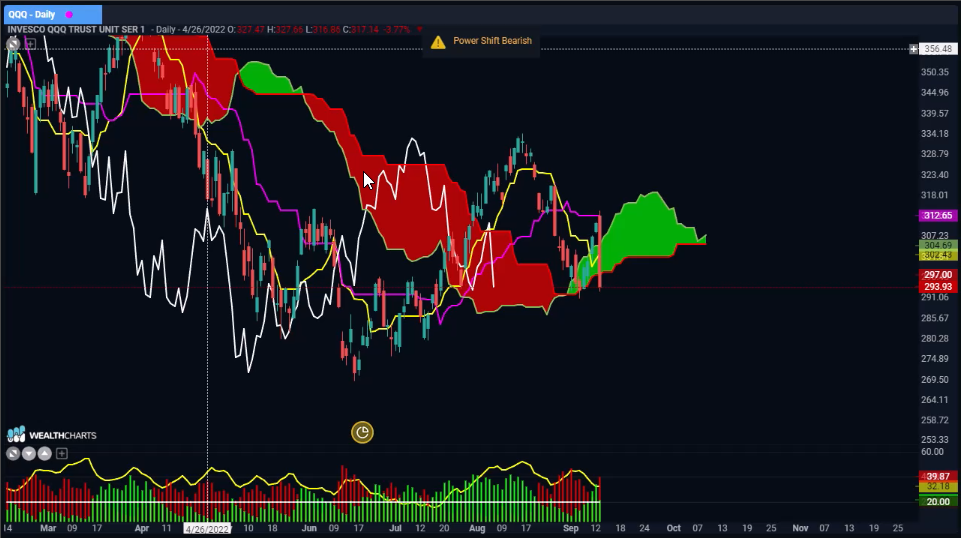Click the red down triangle after -3.77%
The width and height of the screenshot is (961, 538).
click(x=420, y=29)
